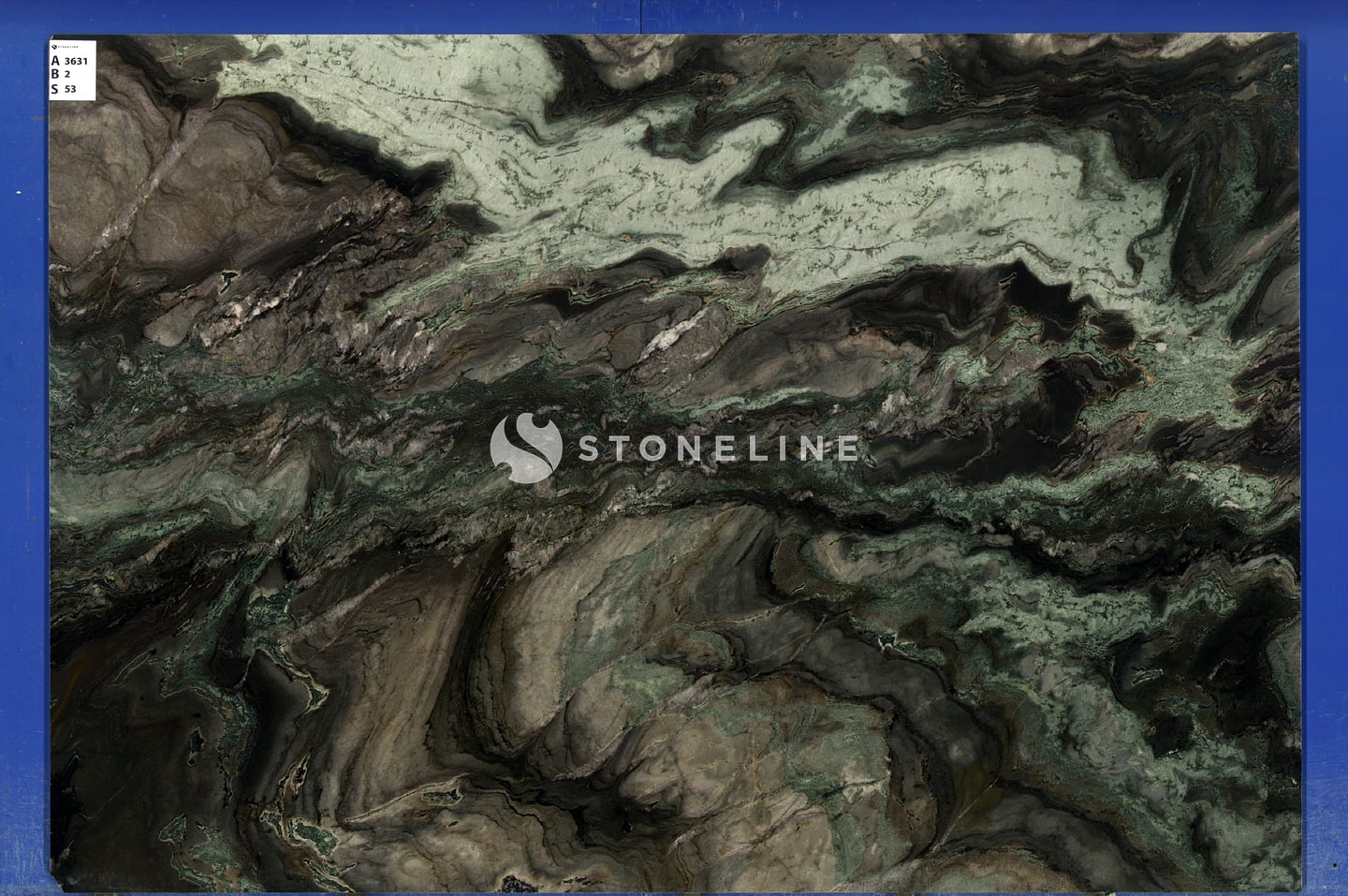Click the Stoneline watermark logo emblem
This screenshot has height=896, width=1348.
525,448
